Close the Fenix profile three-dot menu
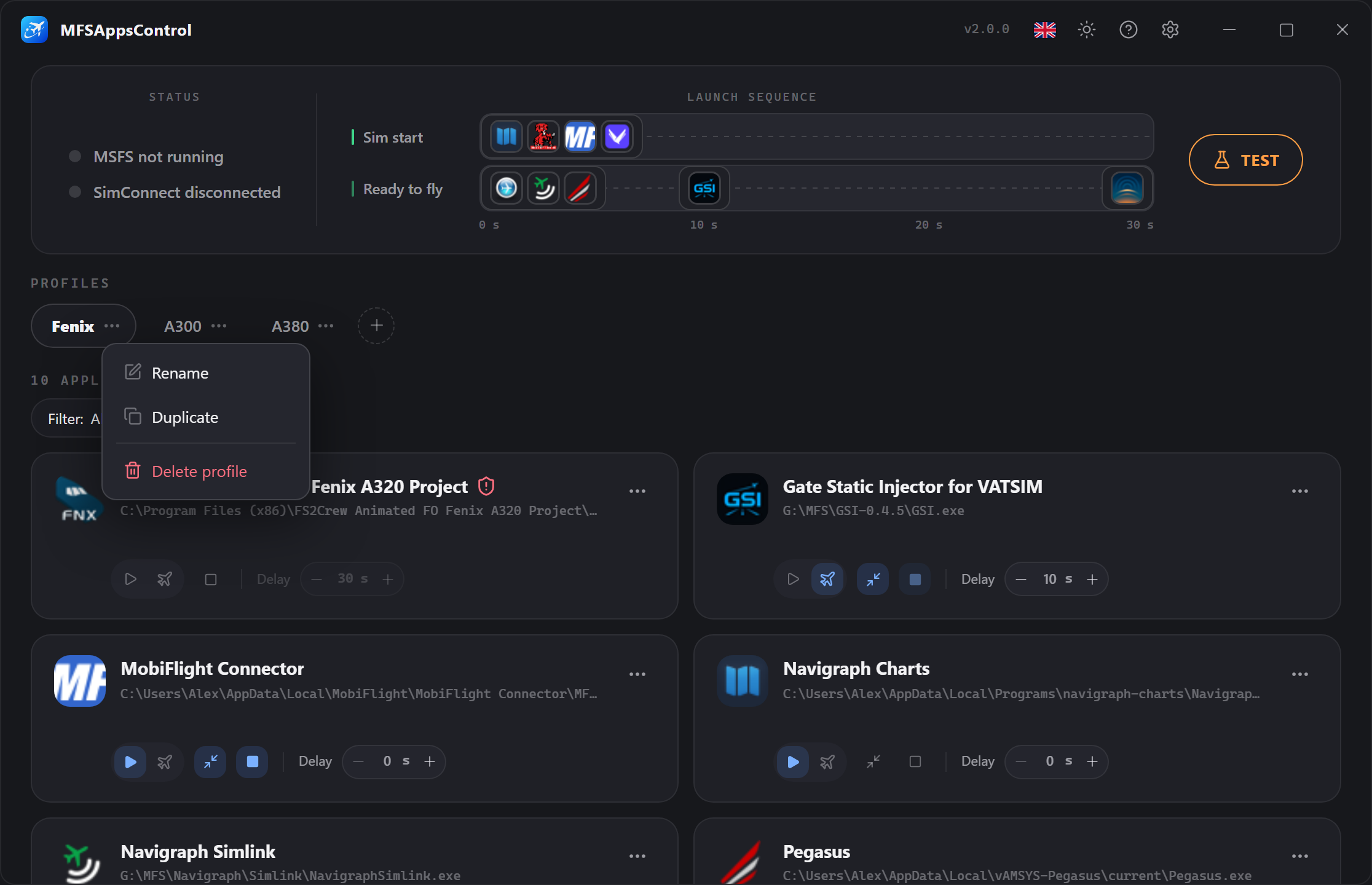This screenshot has height=885, width=1372. (x=112, y=326)
